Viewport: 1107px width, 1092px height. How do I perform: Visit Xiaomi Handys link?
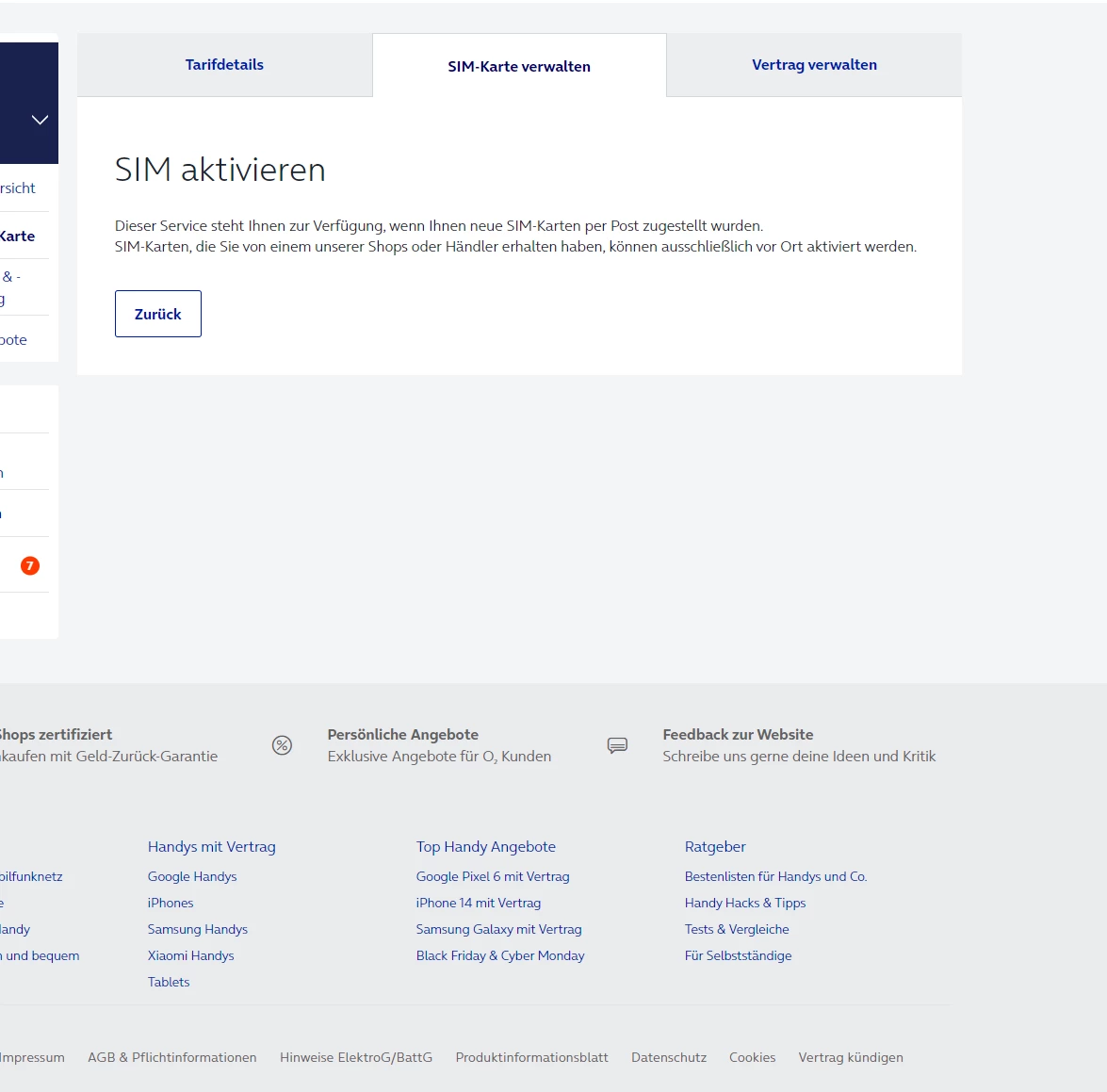[x=190, y=955]
